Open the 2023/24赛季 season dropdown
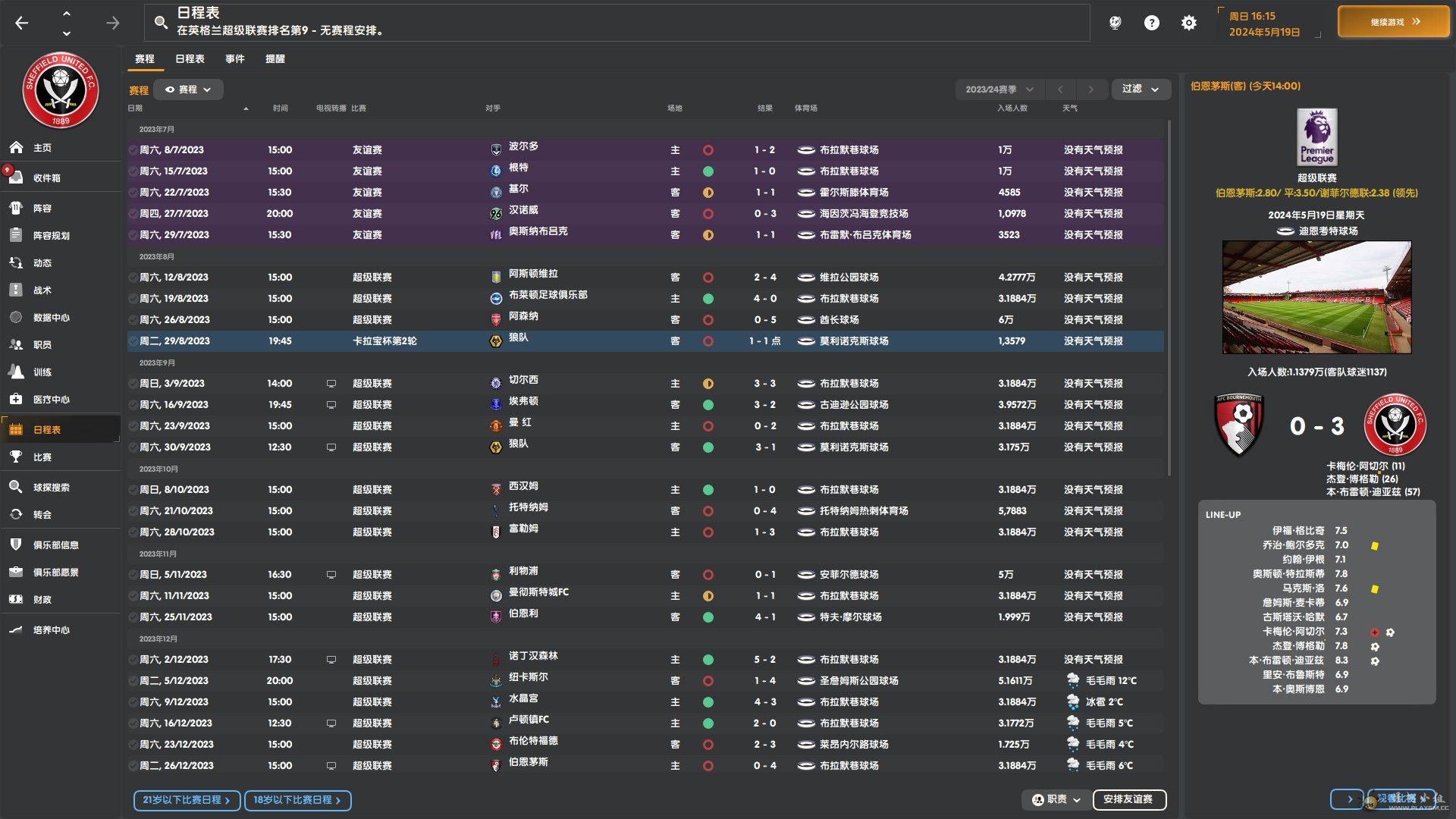The image size is (1456, 819). (999, 89)
